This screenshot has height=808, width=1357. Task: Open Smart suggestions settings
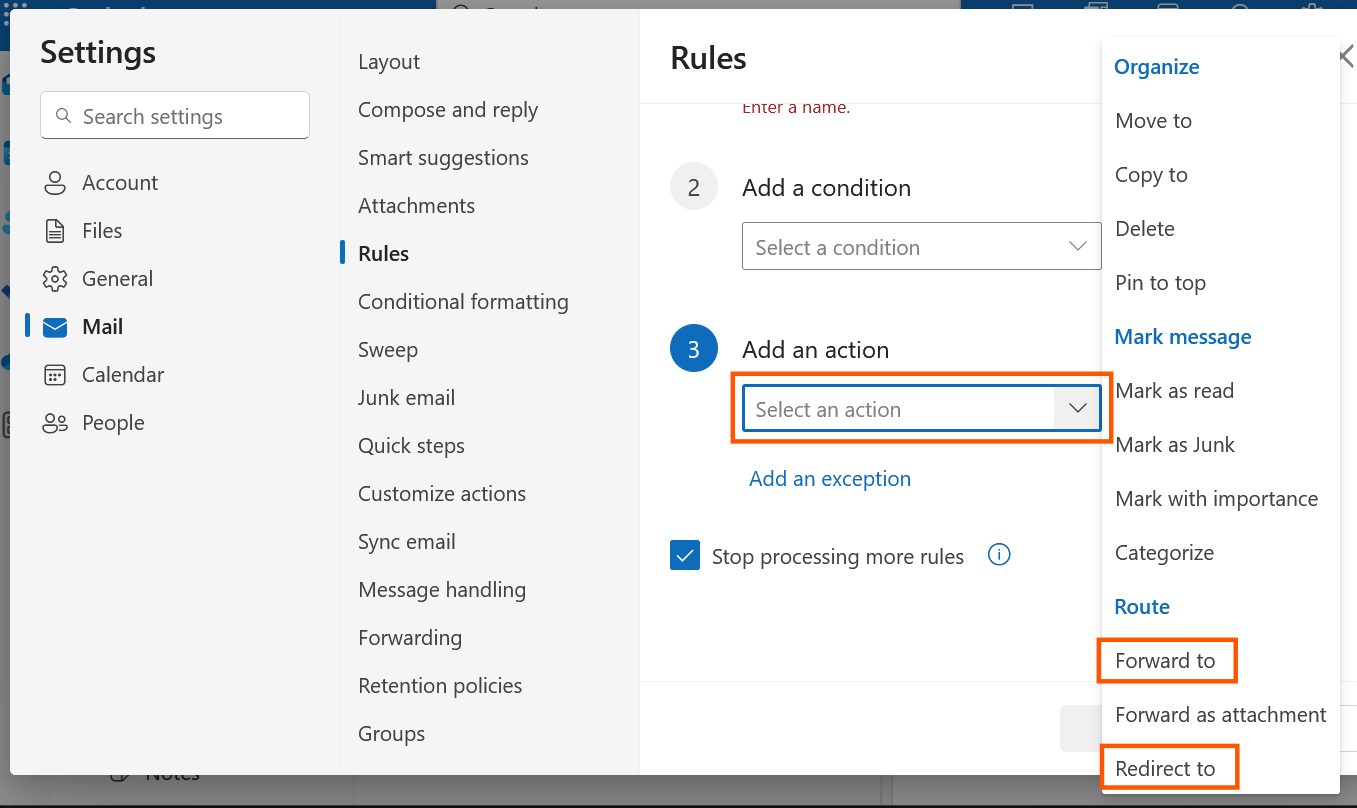click(443, 158)
